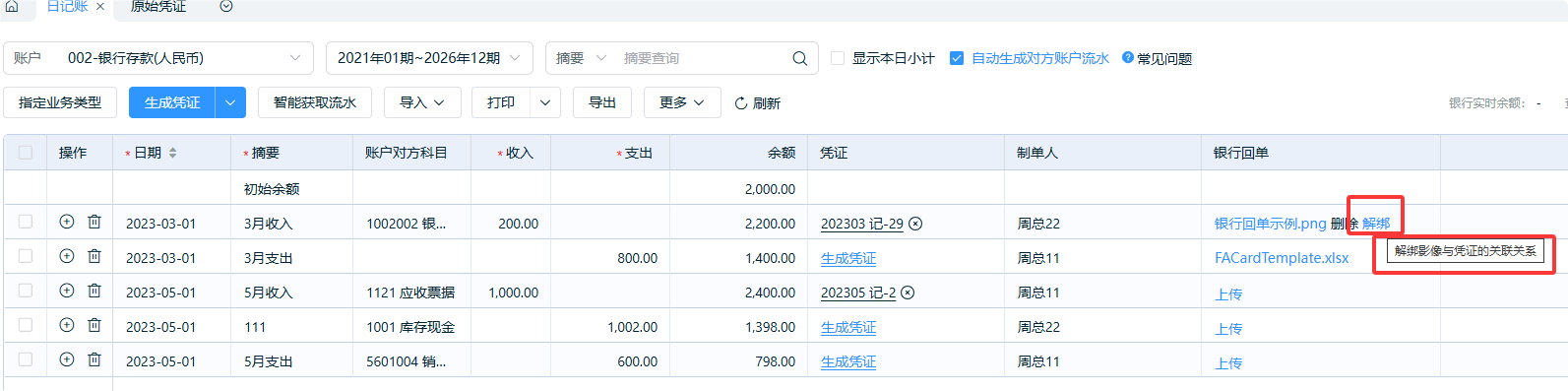Open the period range 2021年01期~2026年12期 dropdown

[x=429, y=58]
